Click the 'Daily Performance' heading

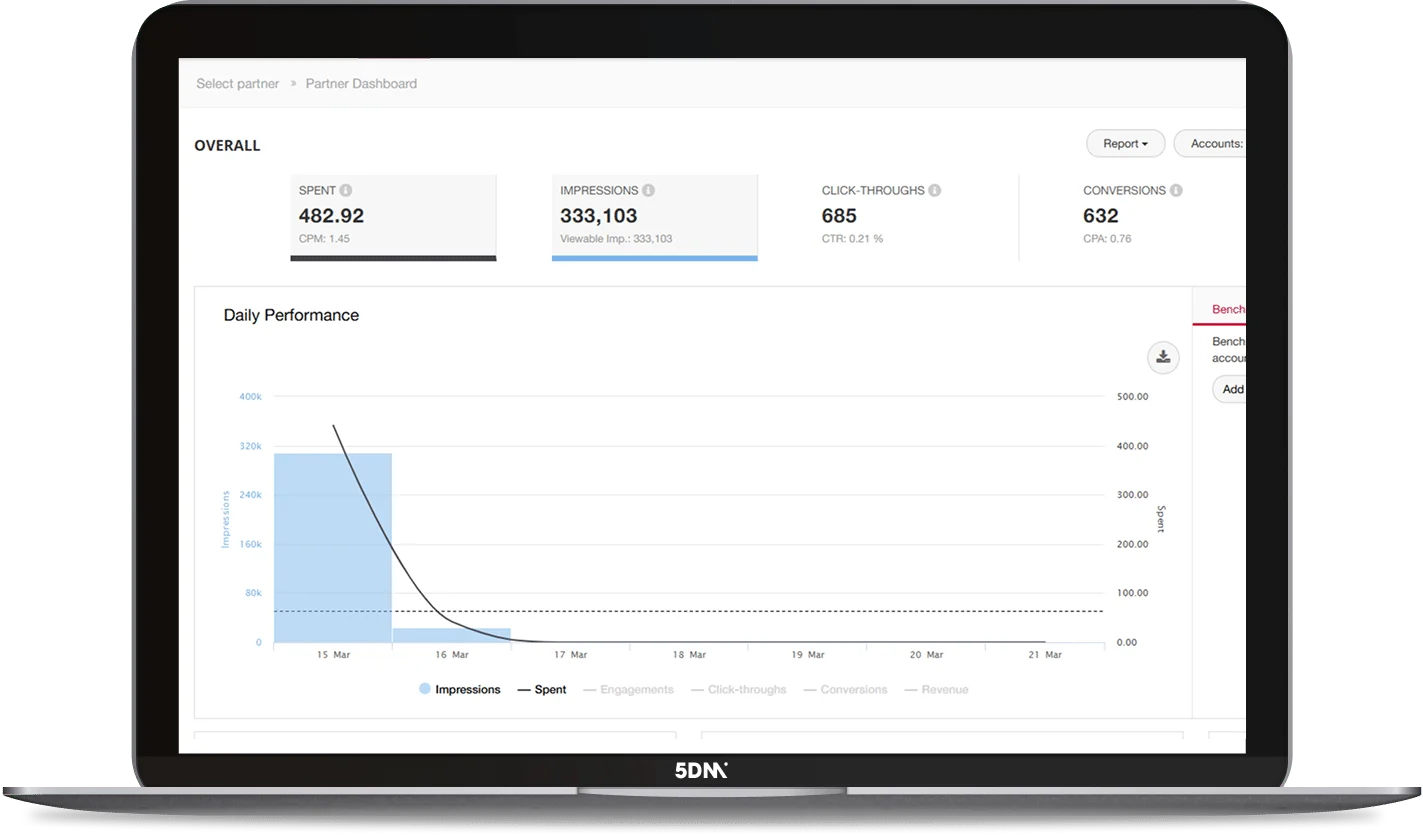(291, 315)
